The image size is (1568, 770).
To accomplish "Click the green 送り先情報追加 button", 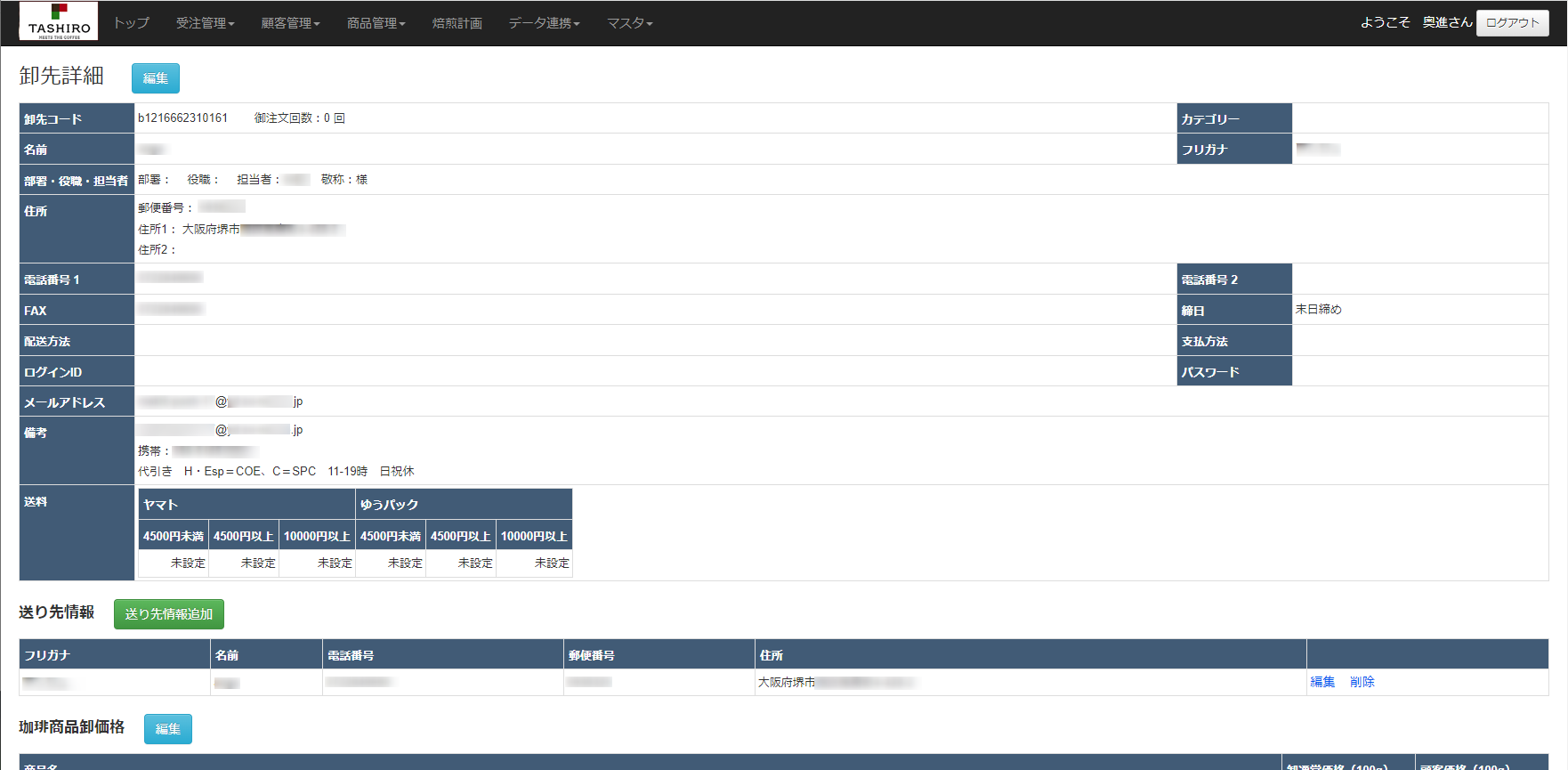I will 169,614.
